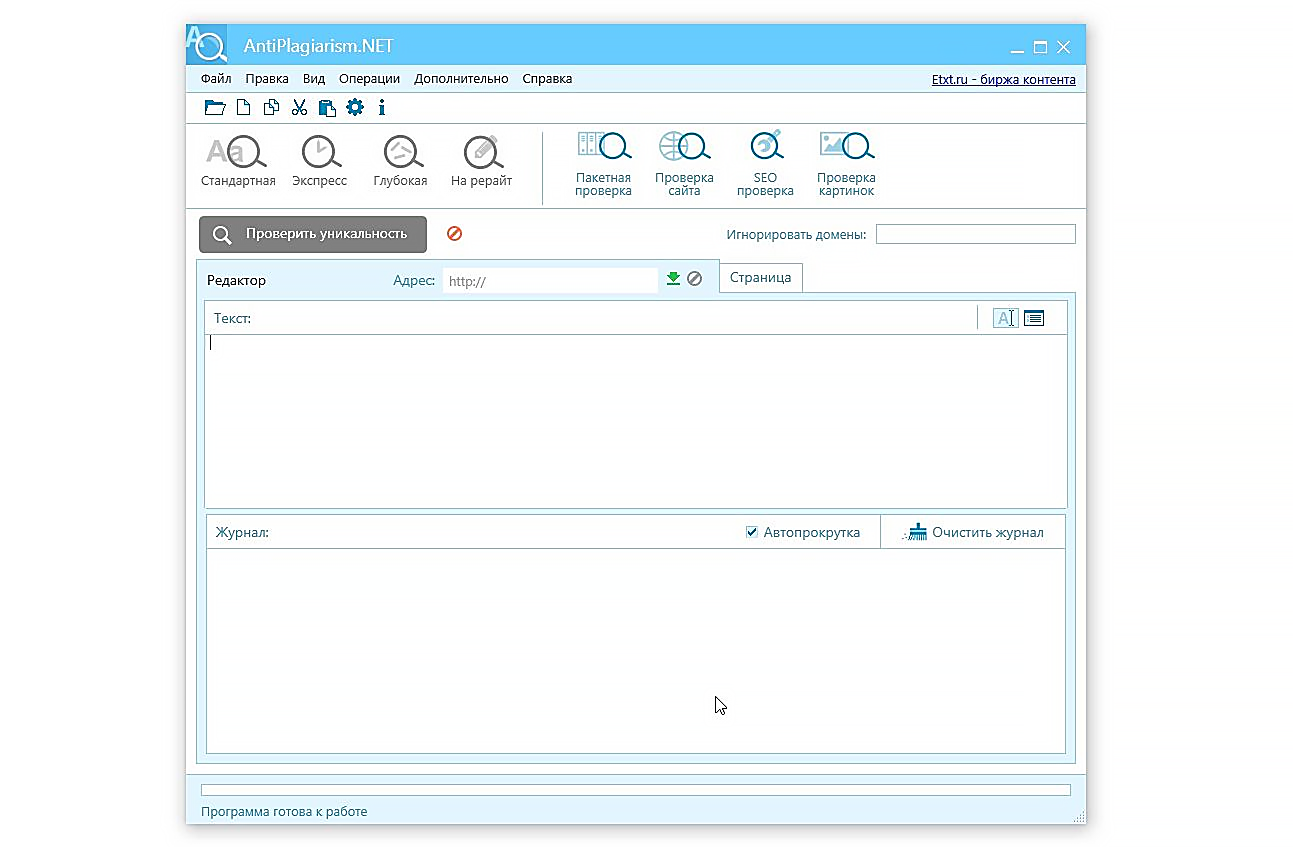Open the Файл menu
The image size is (1293, 847).
tap(215, 79)
